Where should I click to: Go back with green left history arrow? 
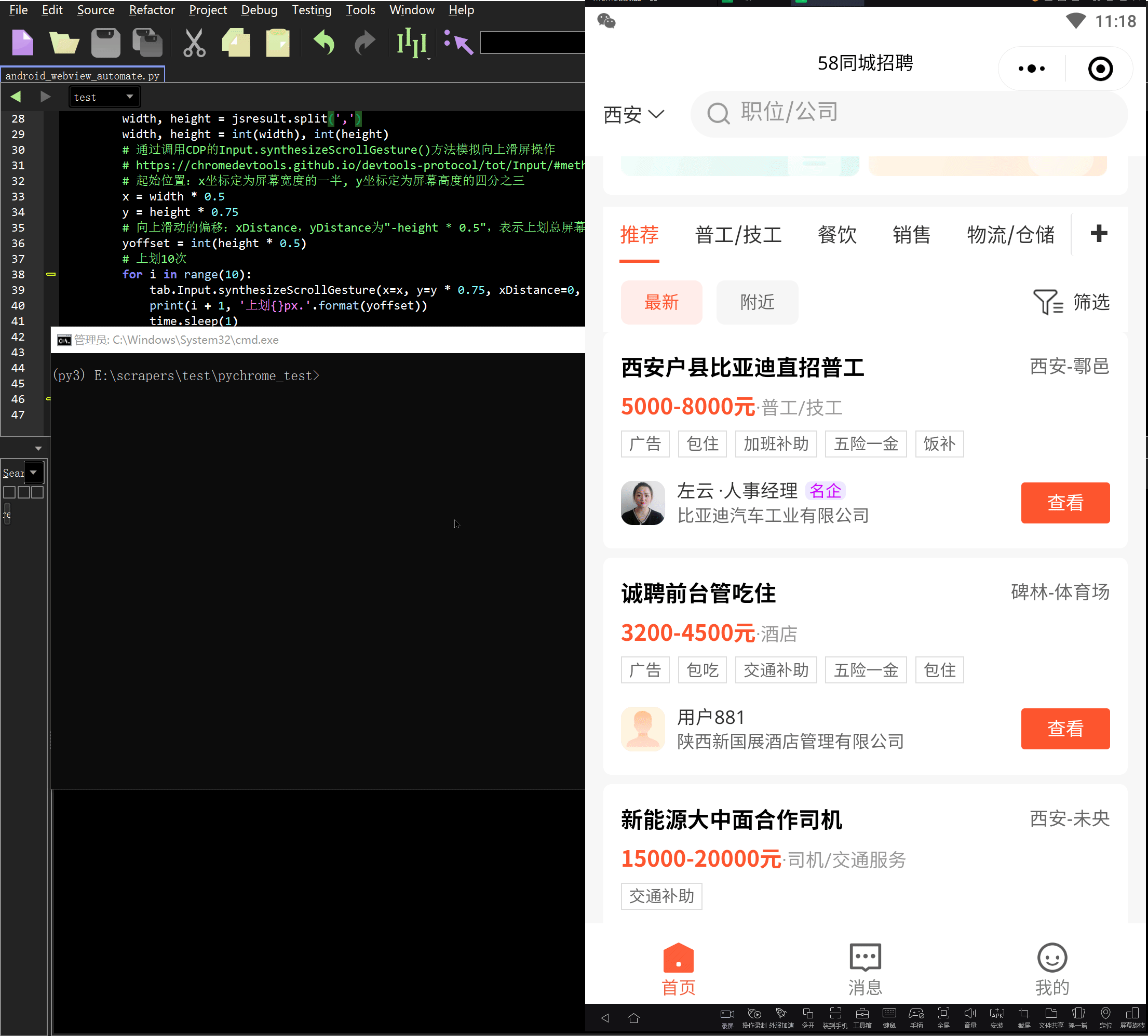[x=16, y=97]
